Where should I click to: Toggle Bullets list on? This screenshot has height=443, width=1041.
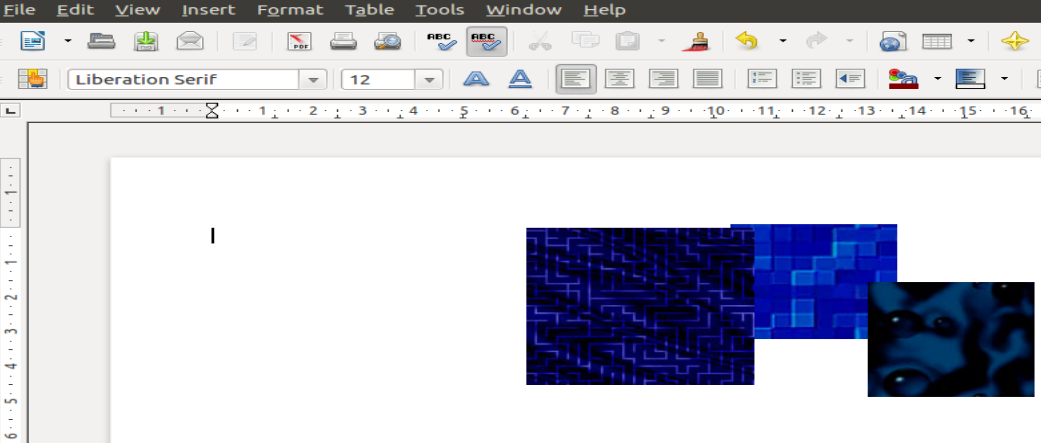[806, 80]
